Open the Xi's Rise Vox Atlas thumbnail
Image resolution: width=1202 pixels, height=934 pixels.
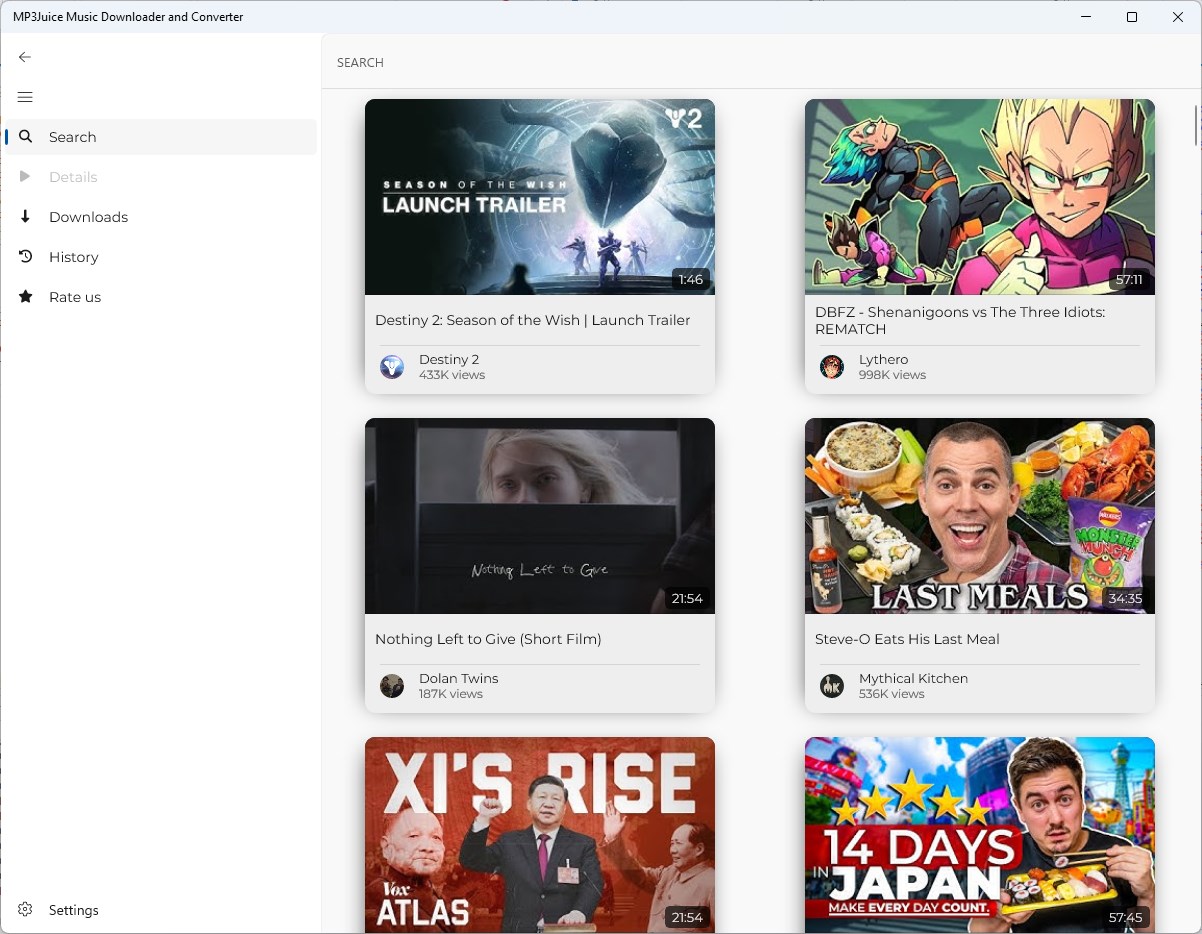540,835
